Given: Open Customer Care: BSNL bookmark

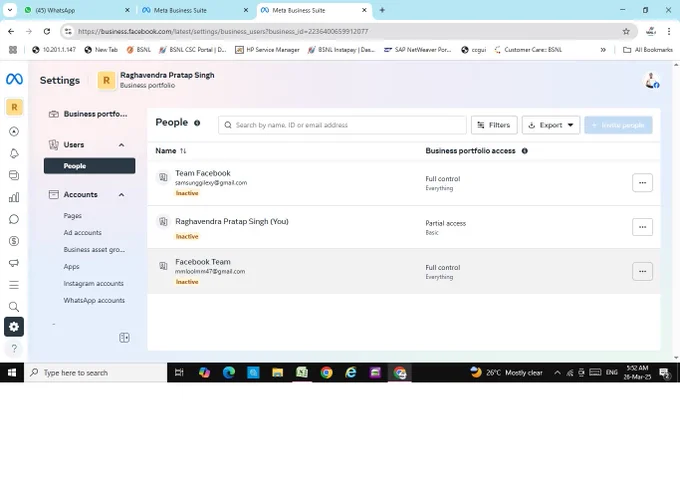Looking at the screenshot, I should click(528, 50).
